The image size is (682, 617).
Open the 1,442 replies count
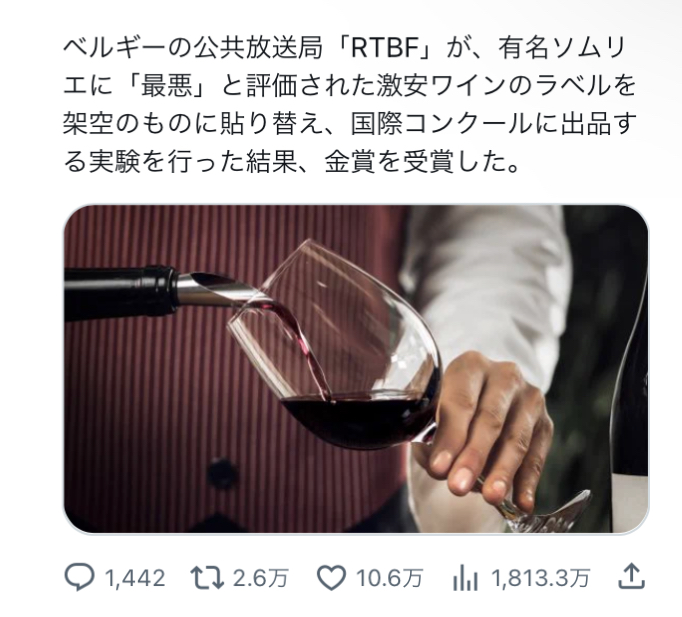click(x=135, y=579)
